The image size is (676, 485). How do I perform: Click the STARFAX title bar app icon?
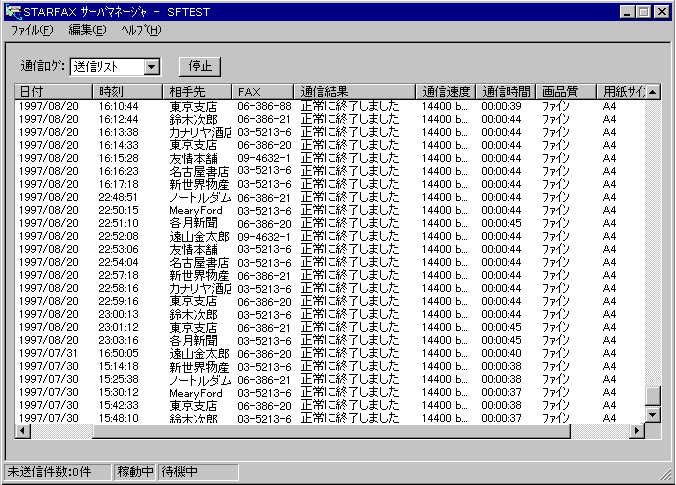(x=12, y=11)
